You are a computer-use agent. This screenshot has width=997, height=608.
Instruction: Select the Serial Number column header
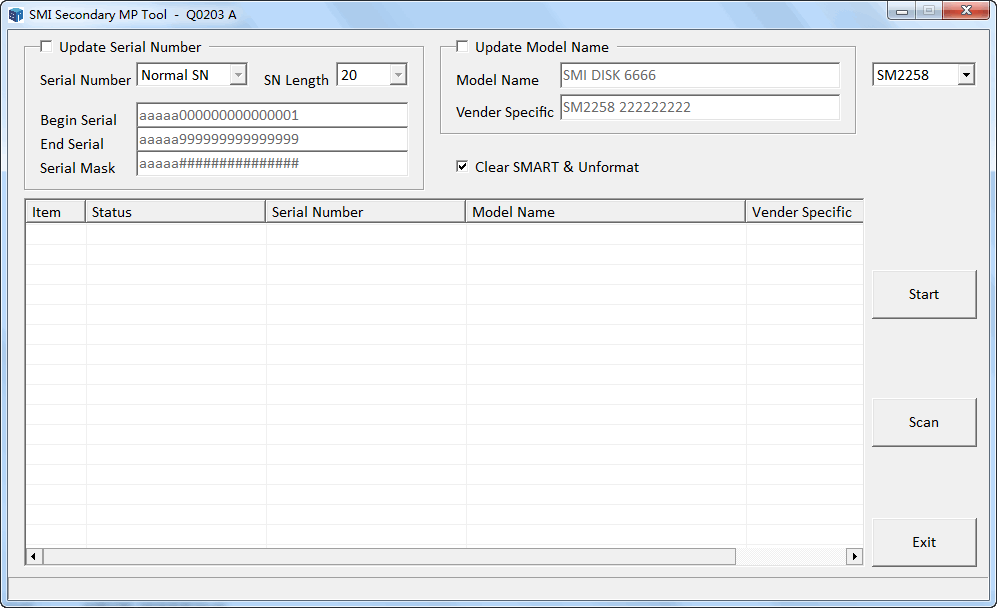click(x=365, y=212)
